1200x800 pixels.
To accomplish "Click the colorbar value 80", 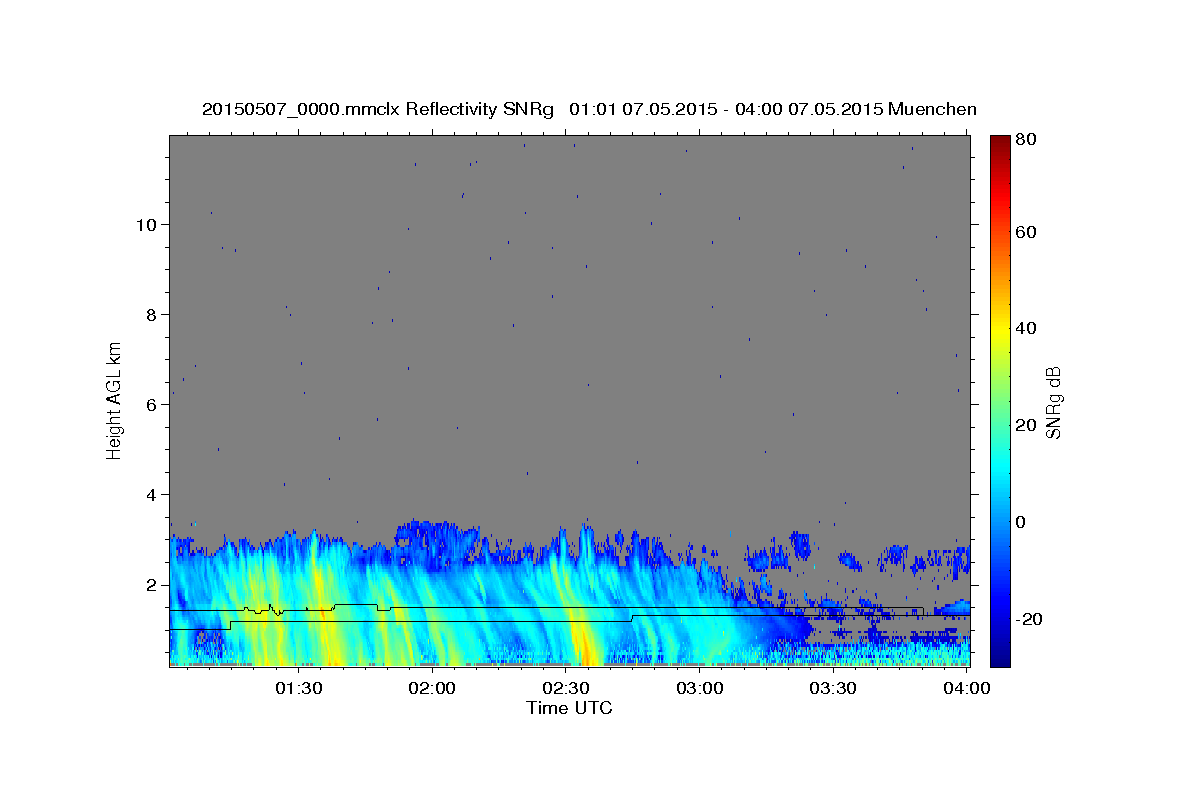I will tap(1025, 139).
